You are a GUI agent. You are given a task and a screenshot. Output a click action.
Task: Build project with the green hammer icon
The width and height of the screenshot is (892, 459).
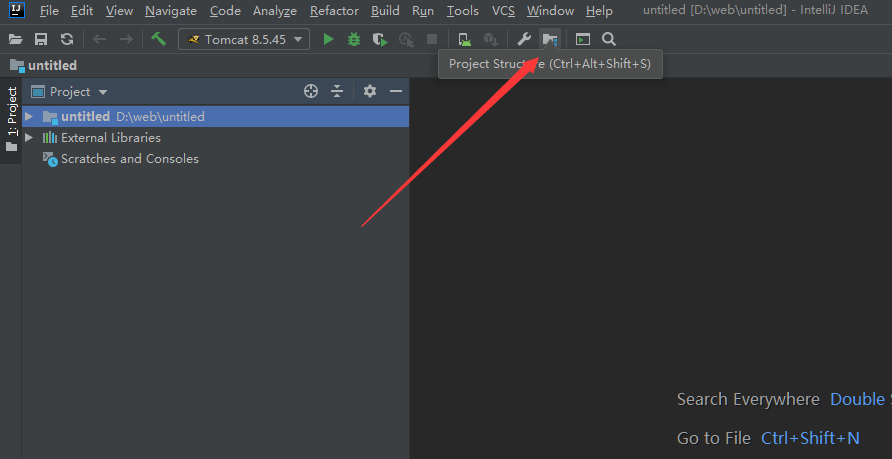pyautogui.click(x=158, y=39)
